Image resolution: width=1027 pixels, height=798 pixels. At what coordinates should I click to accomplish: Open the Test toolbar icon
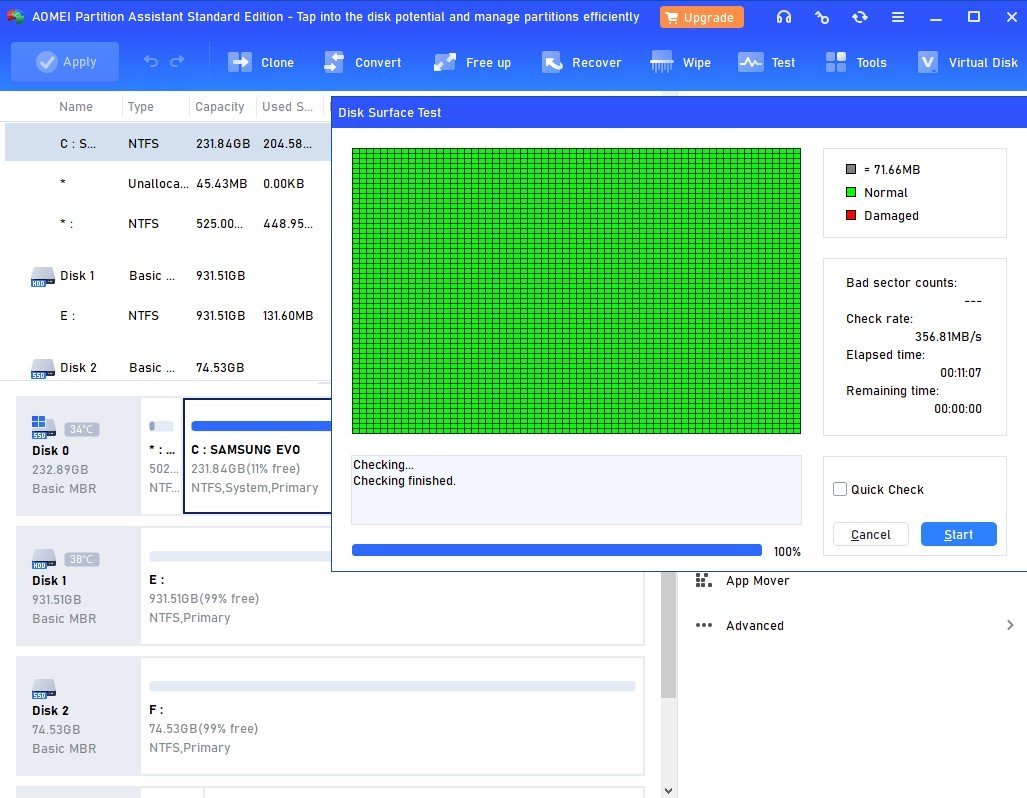(x=766, y=62)
